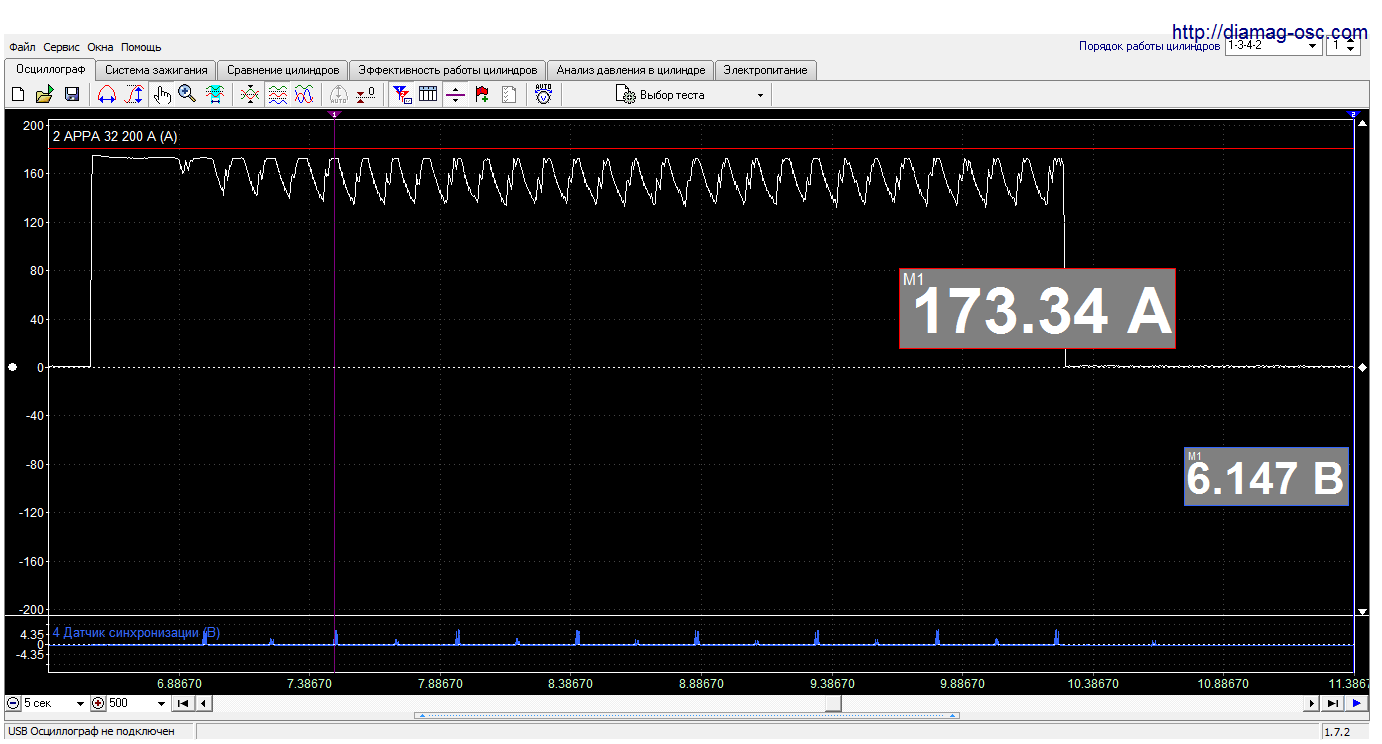Click the left zero-level handle dot
The image size is (1382, 744).
pyautogui.click(x=13, y=367)
